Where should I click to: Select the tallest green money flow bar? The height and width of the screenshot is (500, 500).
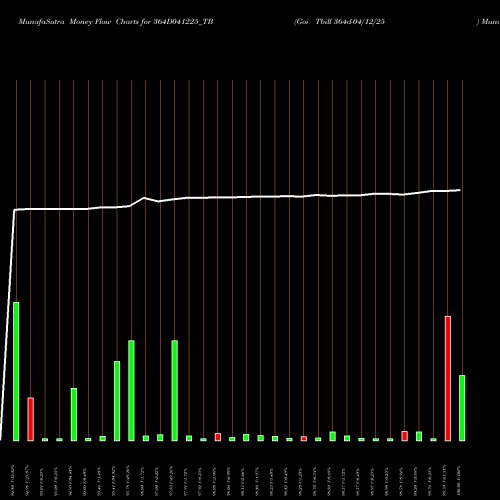16,372
